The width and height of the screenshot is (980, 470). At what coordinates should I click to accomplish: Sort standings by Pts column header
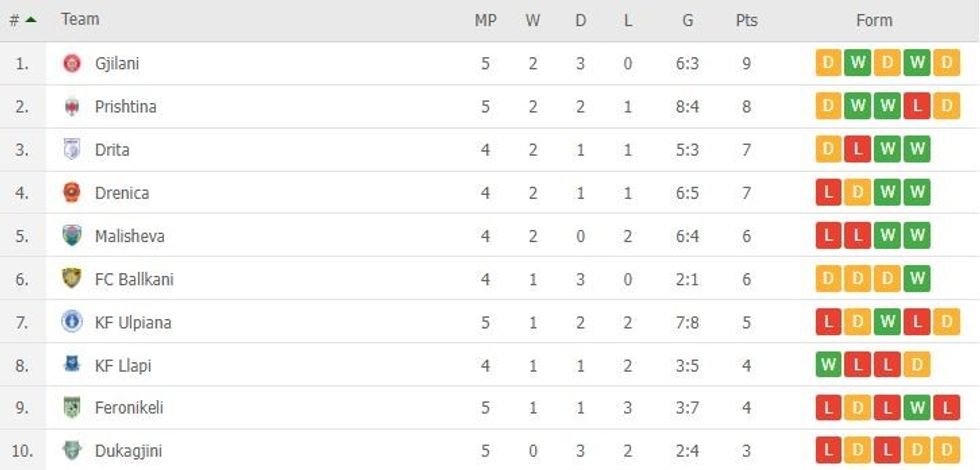coord(746,20)
